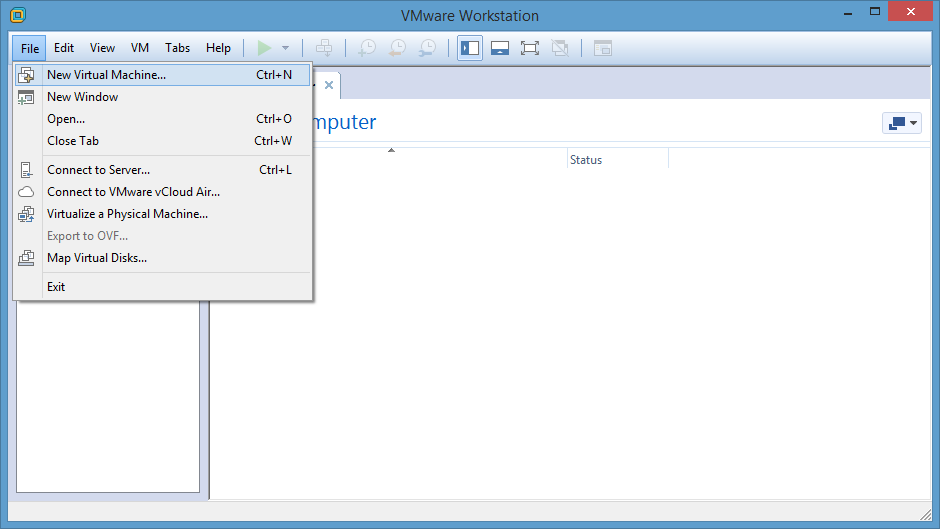Click the Unity mode toolbar icon

[560, 48]
